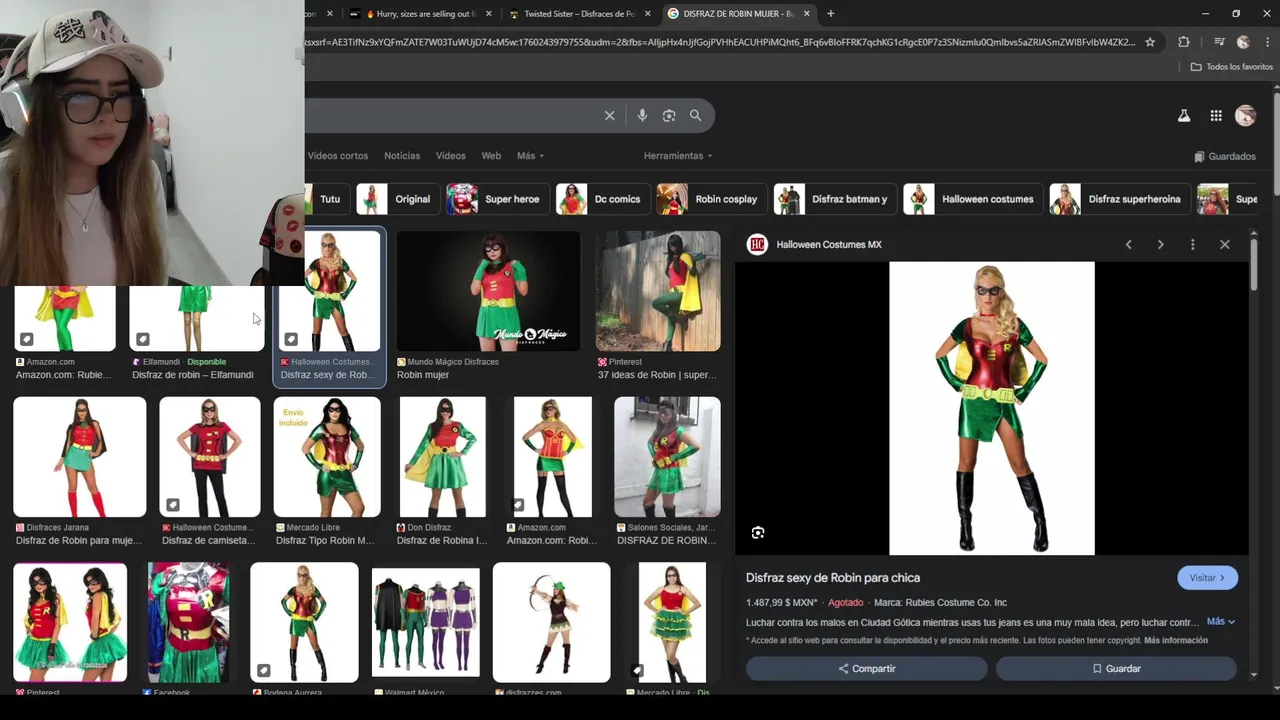
Task: Open Search Labs flask icon
Action: [x=1184, y=116]
